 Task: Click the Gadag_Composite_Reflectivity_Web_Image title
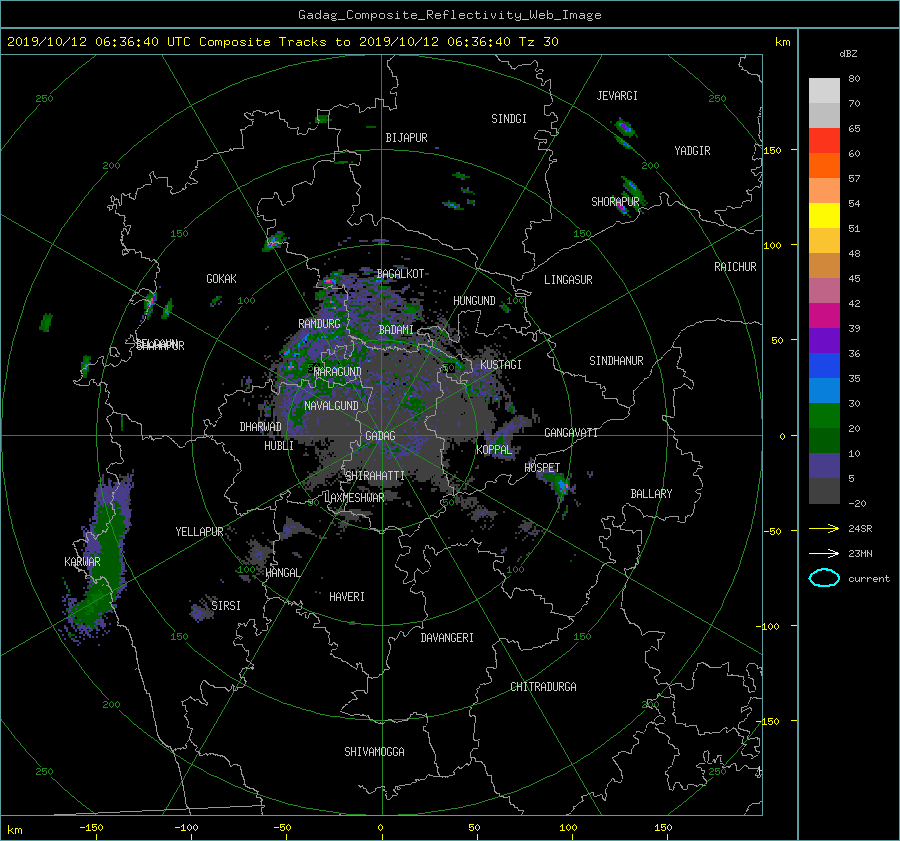click(x=449, y=14)
